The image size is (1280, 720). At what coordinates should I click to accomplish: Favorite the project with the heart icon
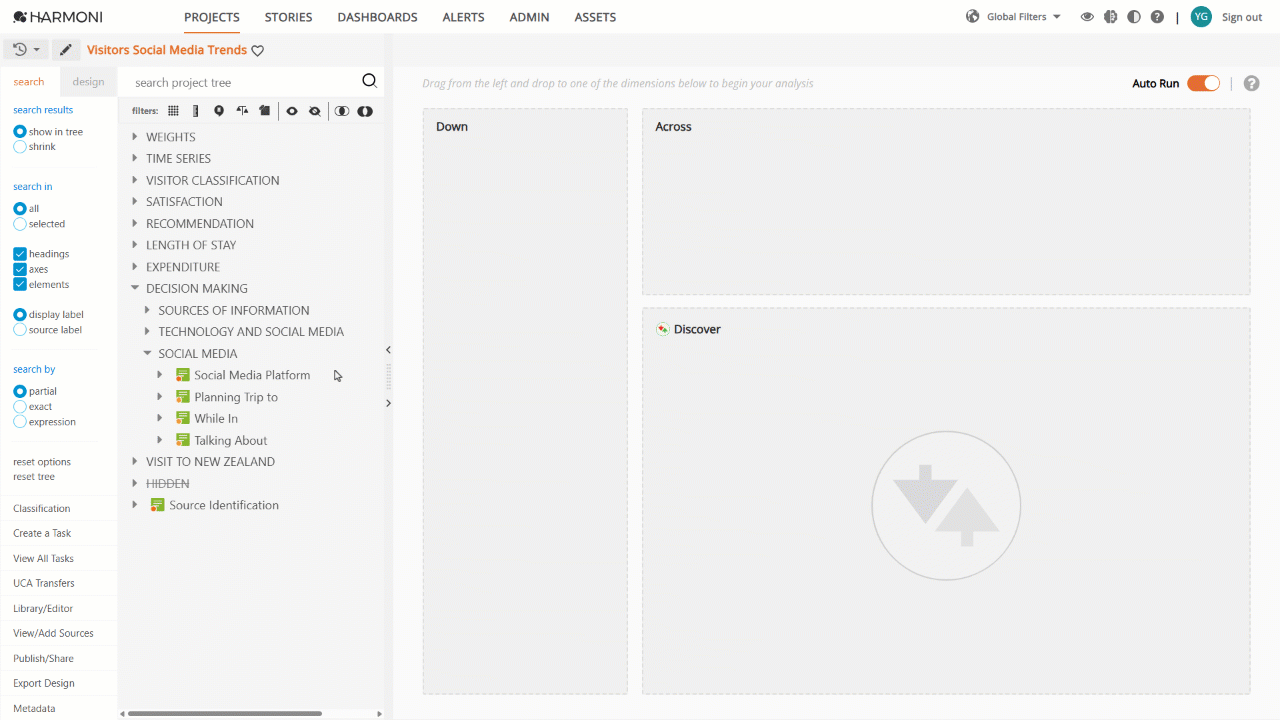pyautogui.click(x=257, y=51)
